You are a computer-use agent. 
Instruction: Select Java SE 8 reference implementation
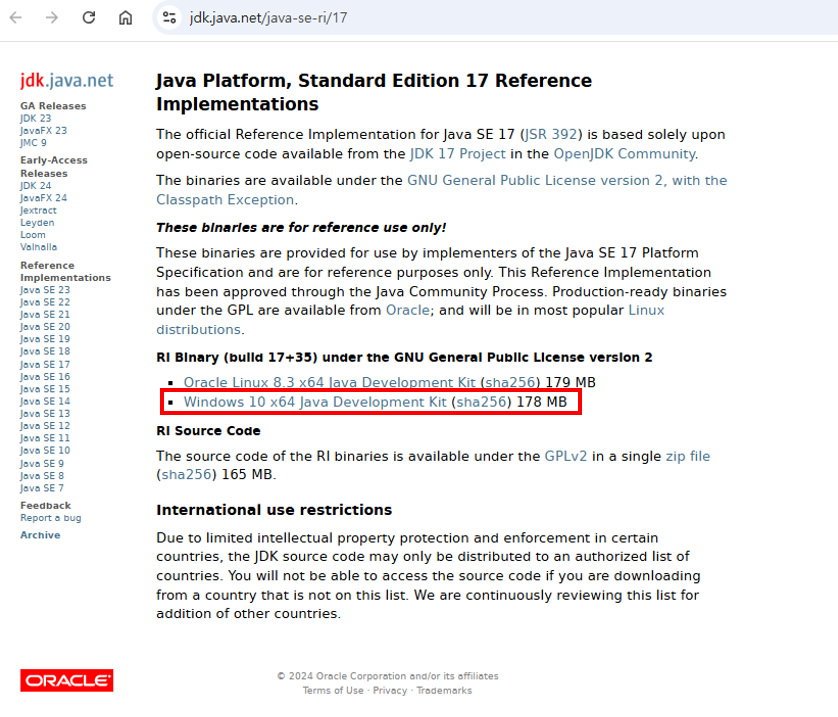[x=42, y=476]
